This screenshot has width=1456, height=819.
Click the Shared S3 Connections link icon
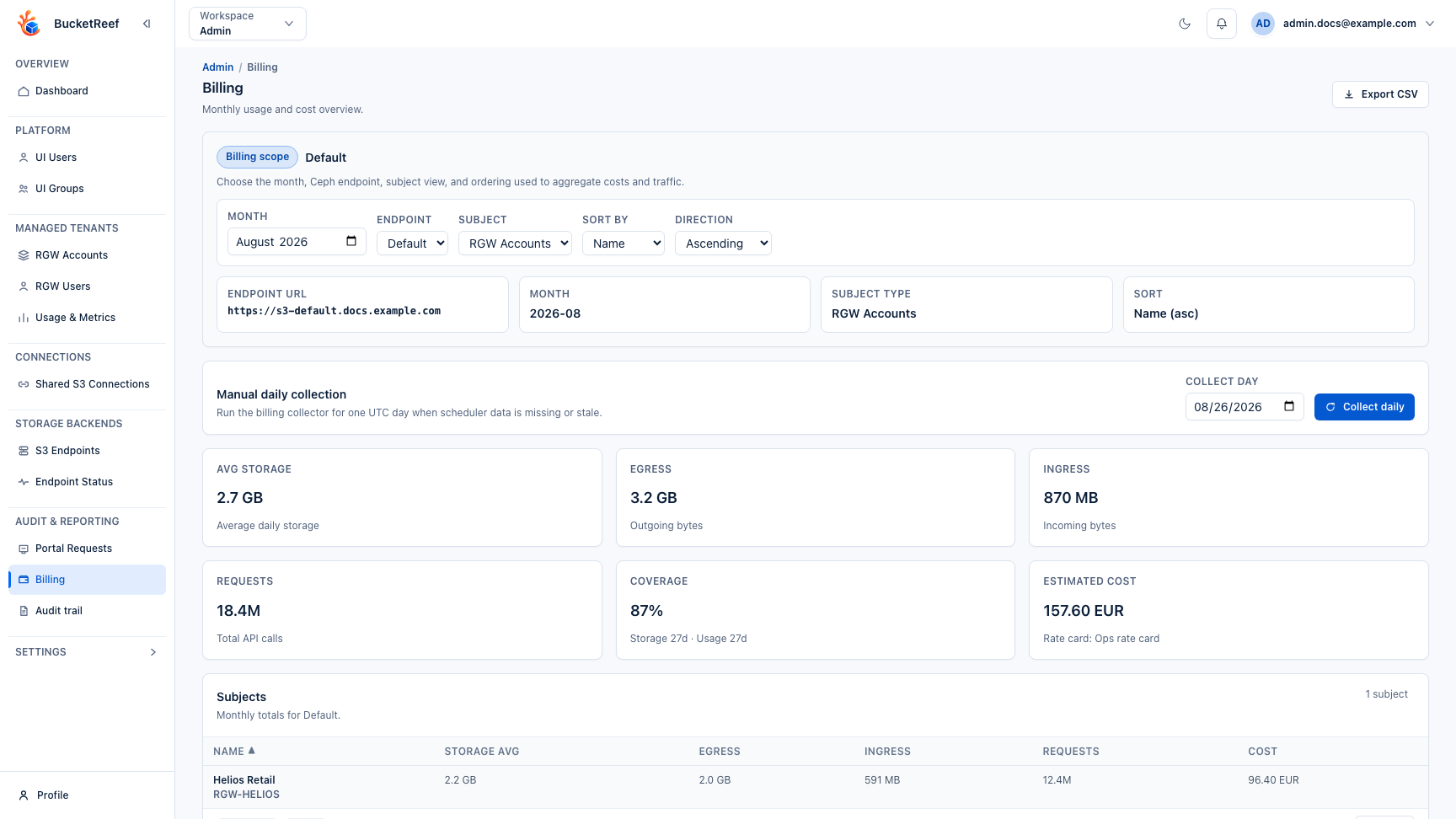[x=24, y=384]
